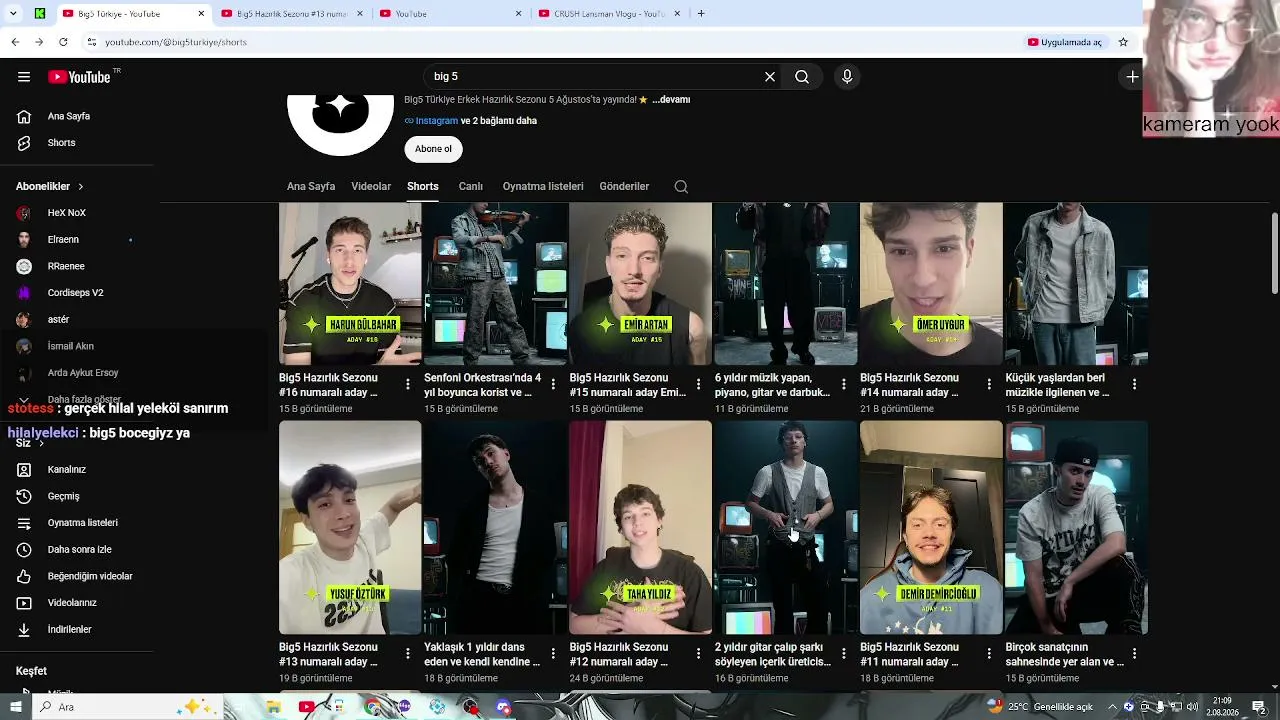This screenshot has height=720, width=1280.
Task: Open more options for '#13 numaralı aday' short
Action: [408, 654]
